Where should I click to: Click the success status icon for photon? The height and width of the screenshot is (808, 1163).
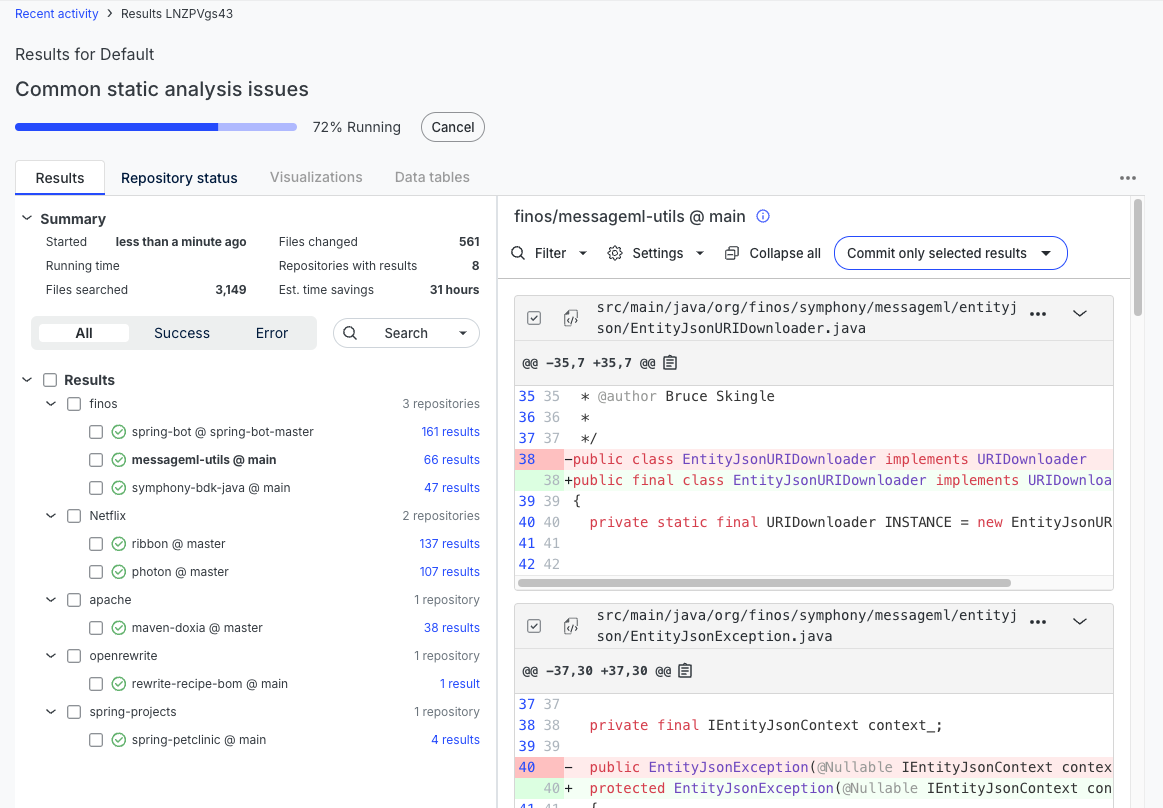coord(119,572)
